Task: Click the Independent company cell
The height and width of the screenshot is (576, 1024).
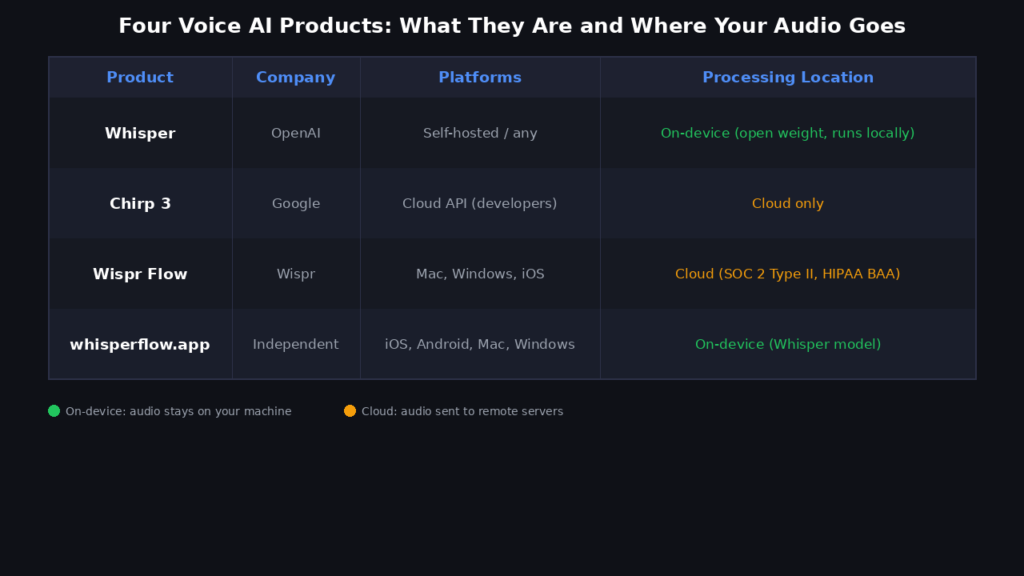Action: click(296, 344)
